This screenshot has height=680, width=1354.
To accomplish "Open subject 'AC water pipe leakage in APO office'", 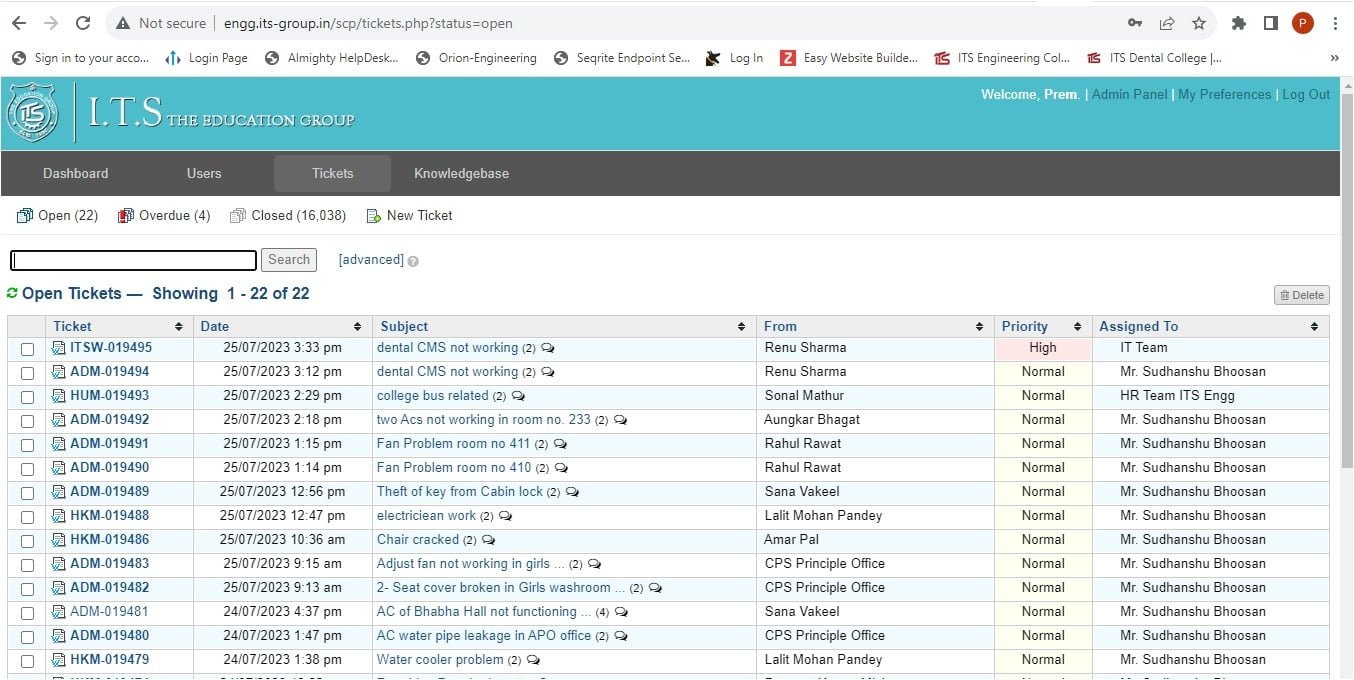I will (x=484, y=636).
